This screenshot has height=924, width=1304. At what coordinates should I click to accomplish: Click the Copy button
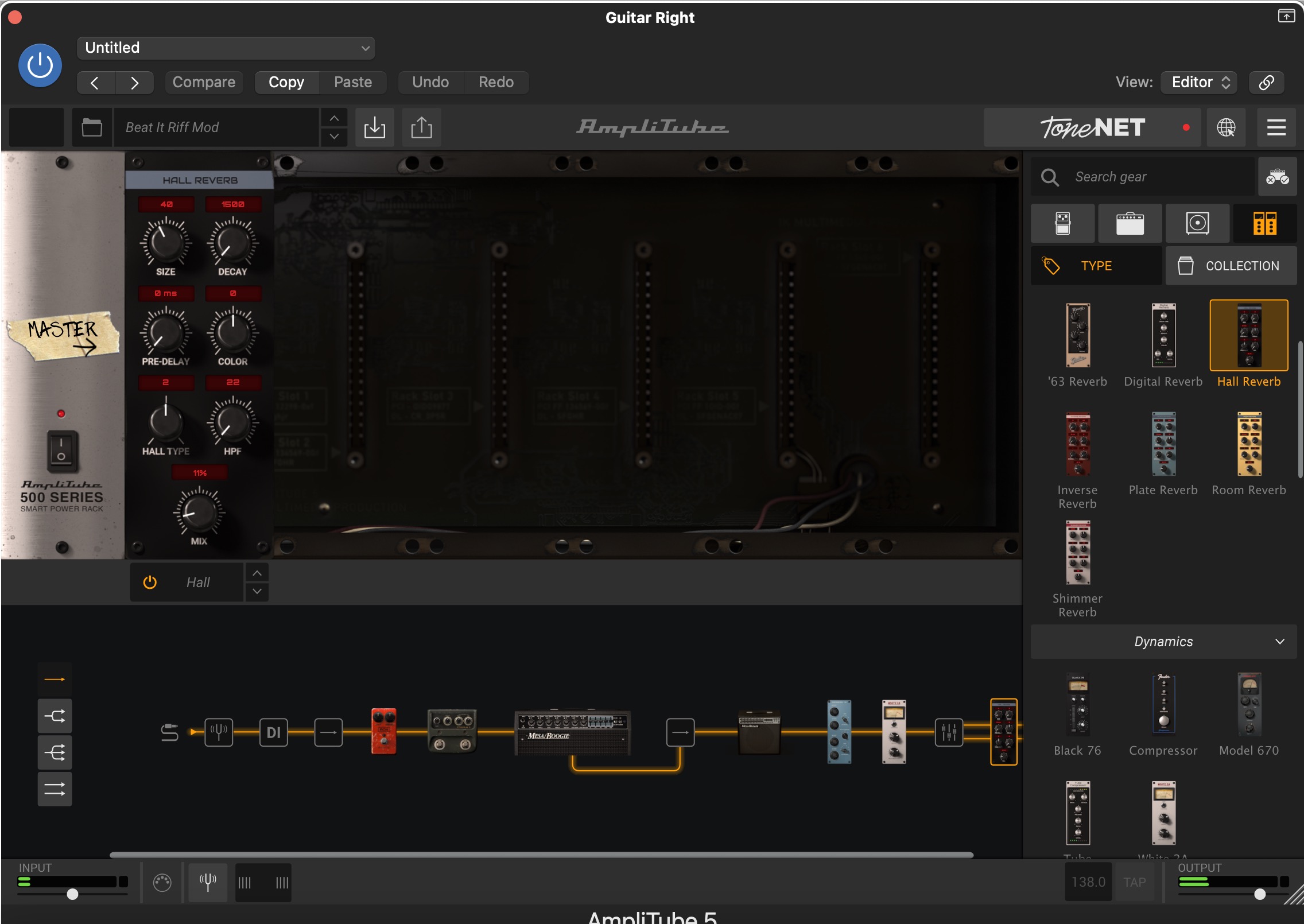(286, 83)
